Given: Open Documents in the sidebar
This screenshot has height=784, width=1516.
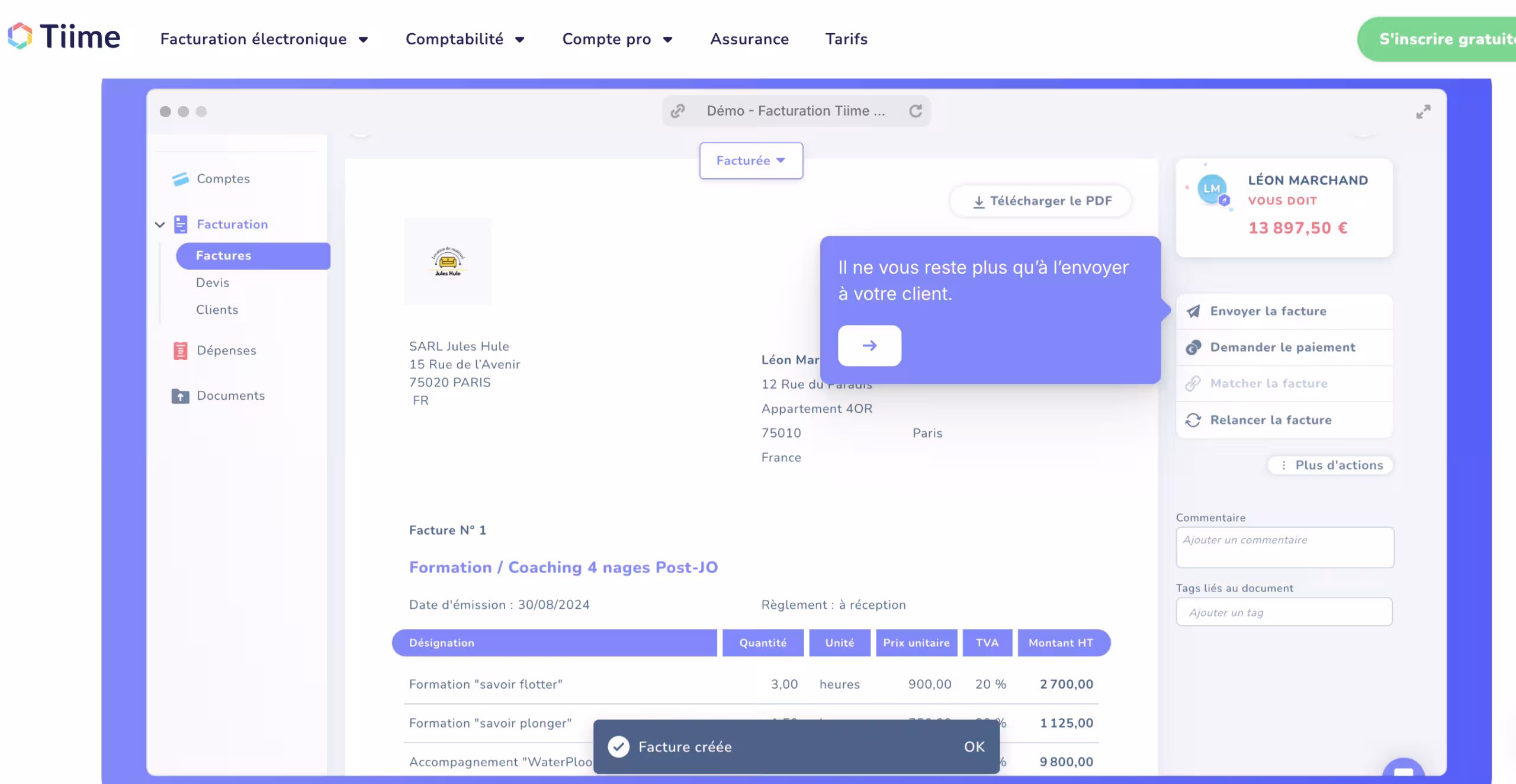Looking at the screenshot, I should pyautogui.click(x=231, y=396).
